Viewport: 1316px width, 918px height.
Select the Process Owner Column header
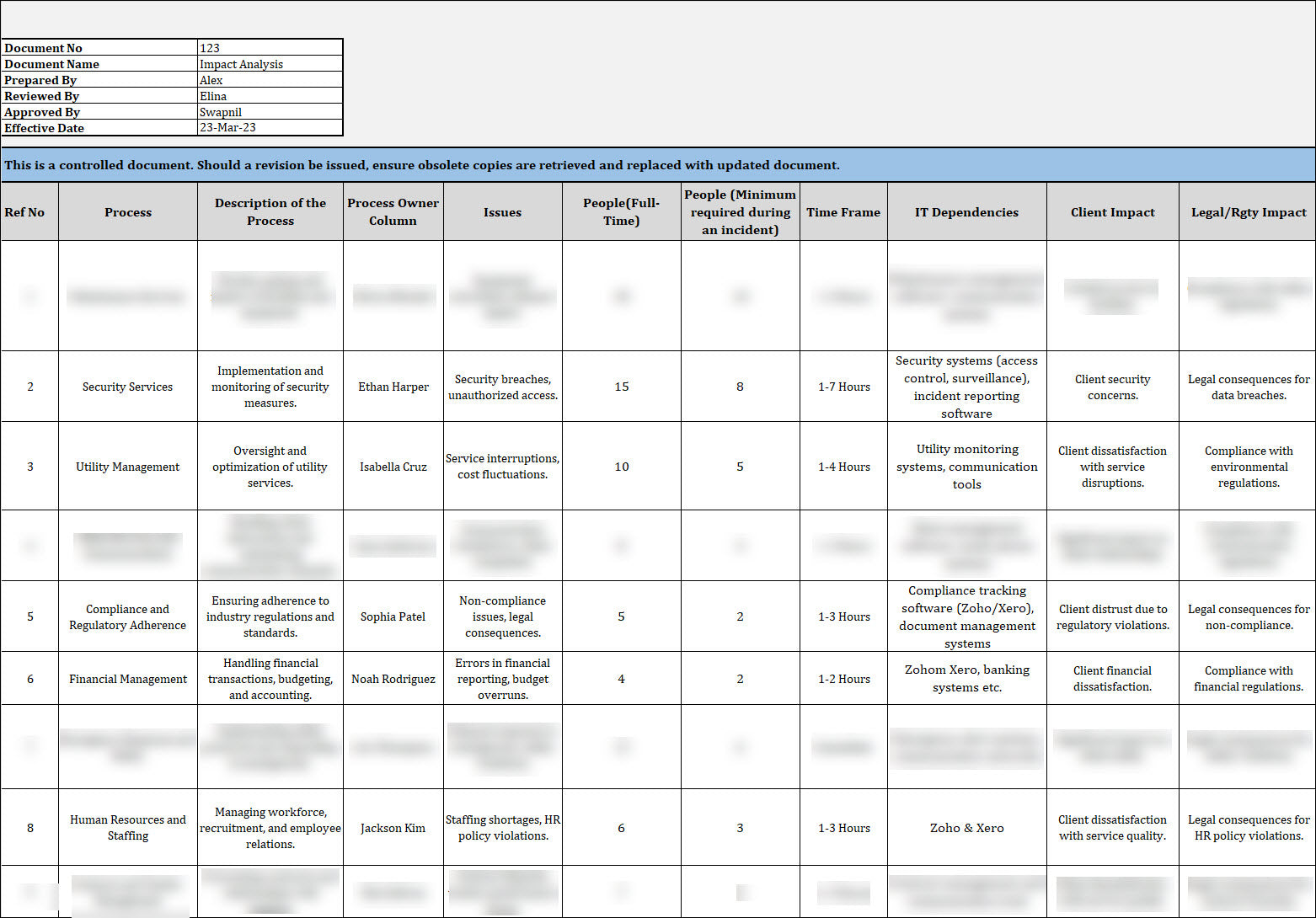(x=393, y=212)
